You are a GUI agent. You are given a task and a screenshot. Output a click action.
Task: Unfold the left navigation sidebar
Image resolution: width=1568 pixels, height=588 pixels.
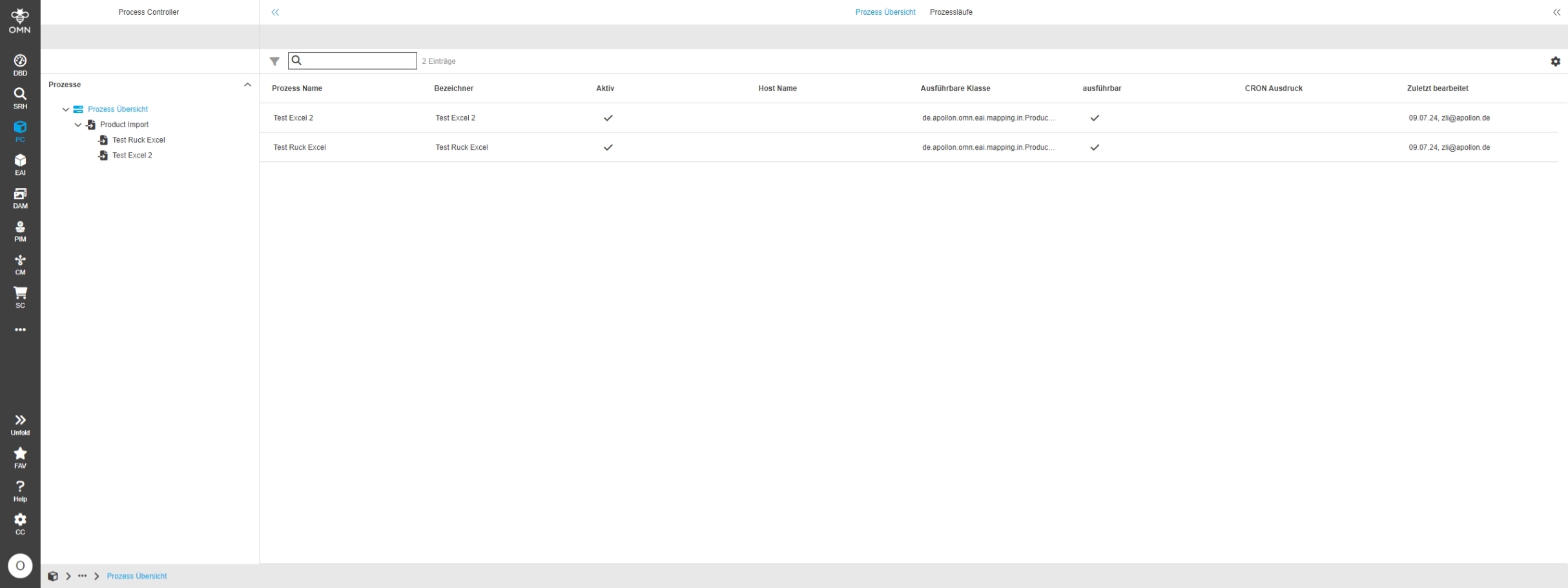pyautogui.click(x=20, y=425)
